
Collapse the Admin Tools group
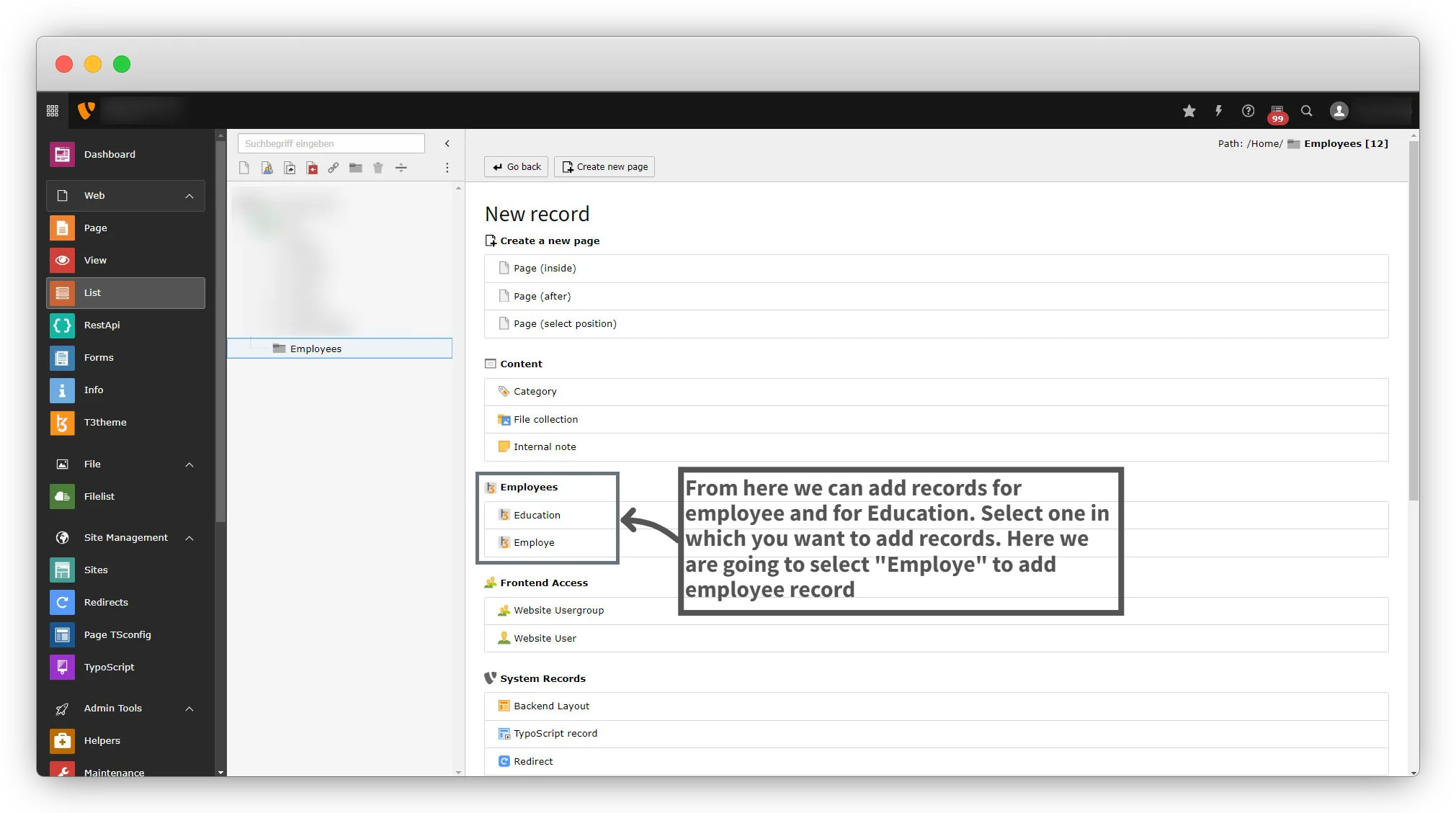pos(189,709)
